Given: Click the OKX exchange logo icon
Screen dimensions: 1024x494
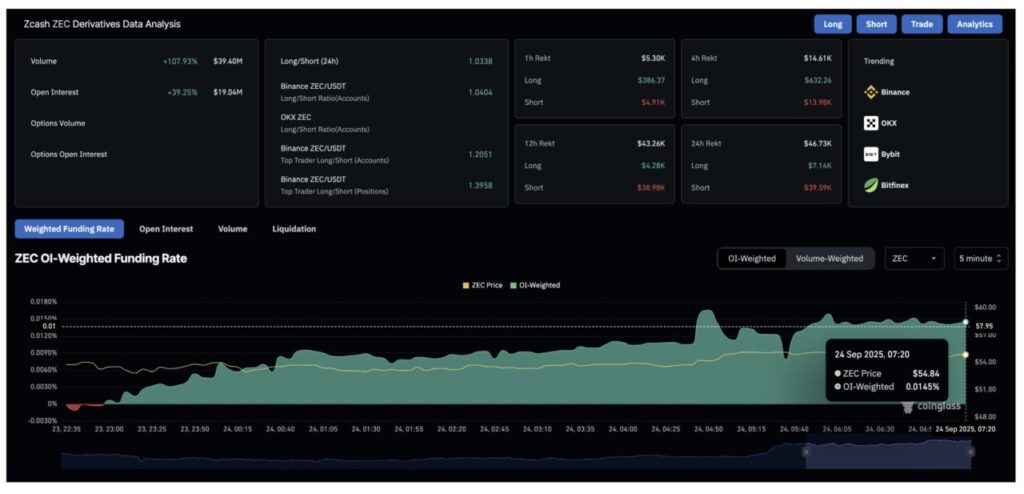Looking at the screenshot, I should 871,123.
